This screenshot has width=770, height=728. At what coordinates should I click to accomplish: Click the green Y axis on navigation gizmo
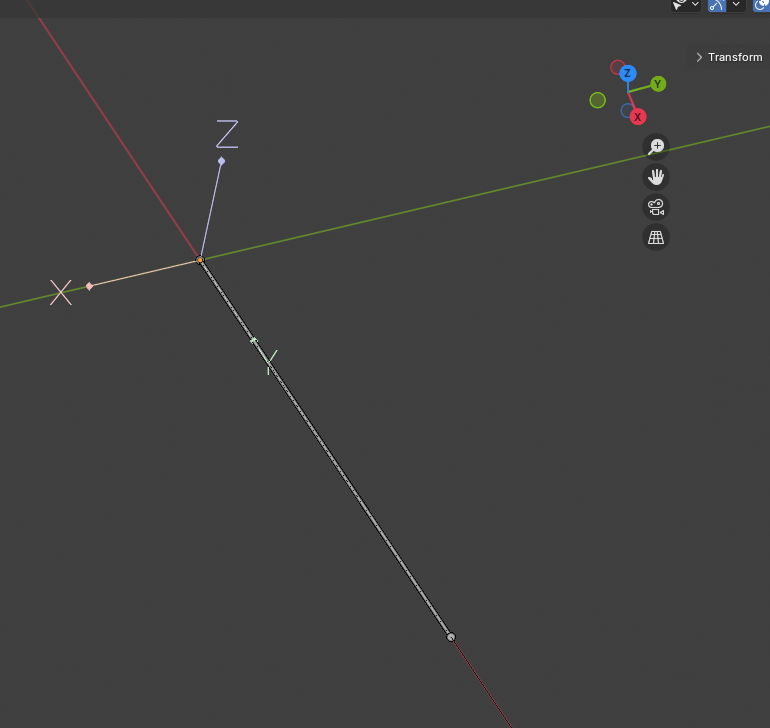(658, 84)
